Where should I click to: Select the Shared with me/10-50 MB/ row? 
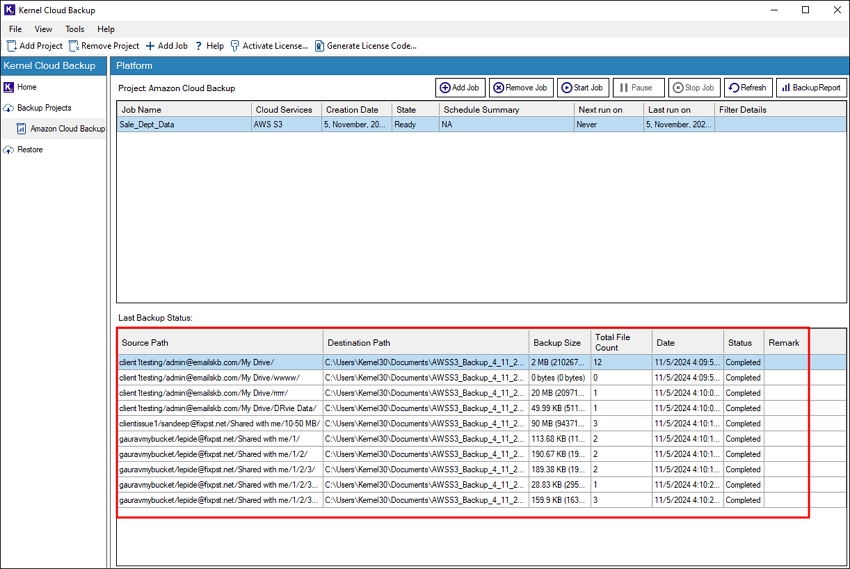pos(481,423)
